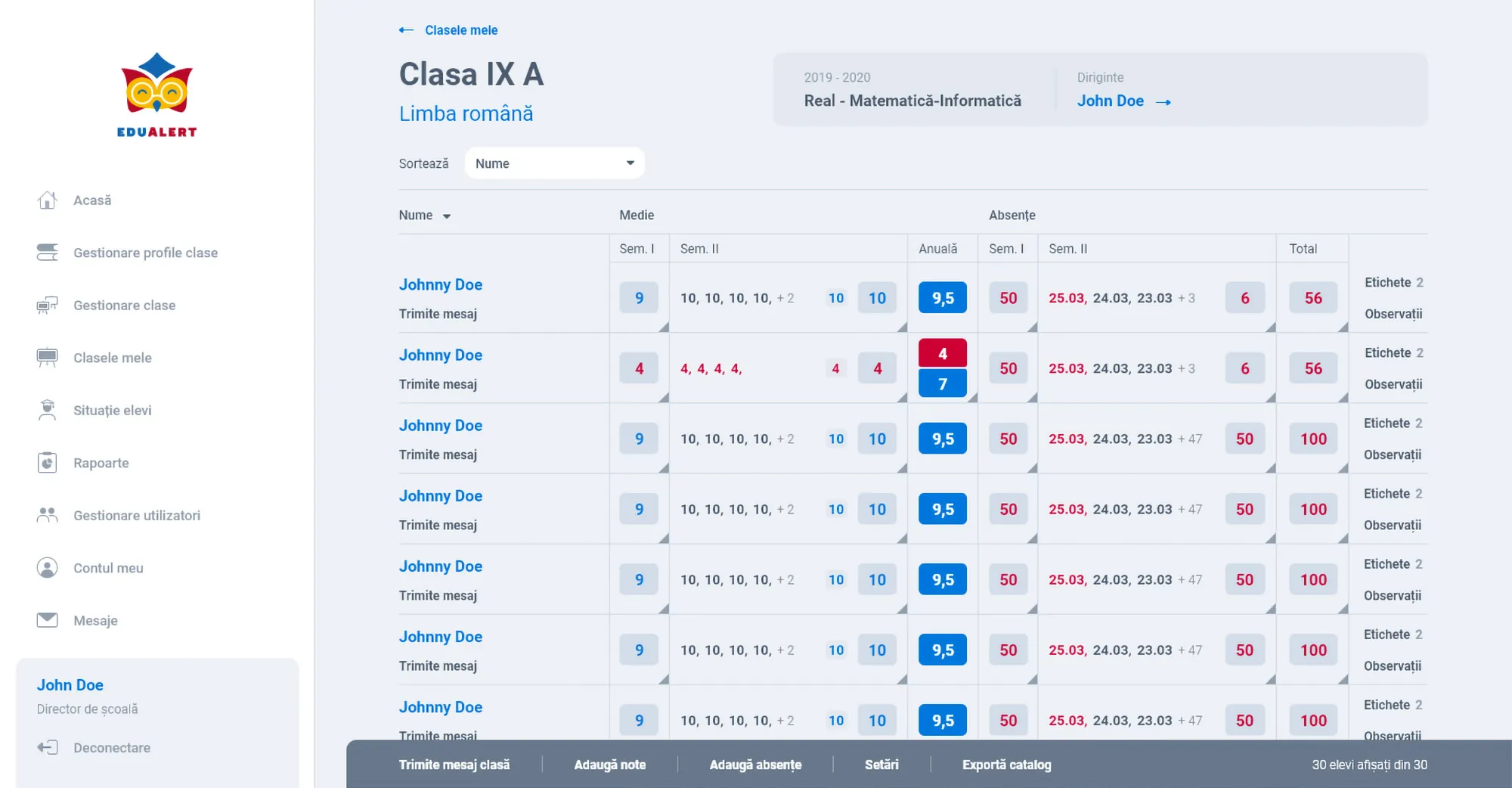Click the red annual grade 4 badge

point(942,353)
